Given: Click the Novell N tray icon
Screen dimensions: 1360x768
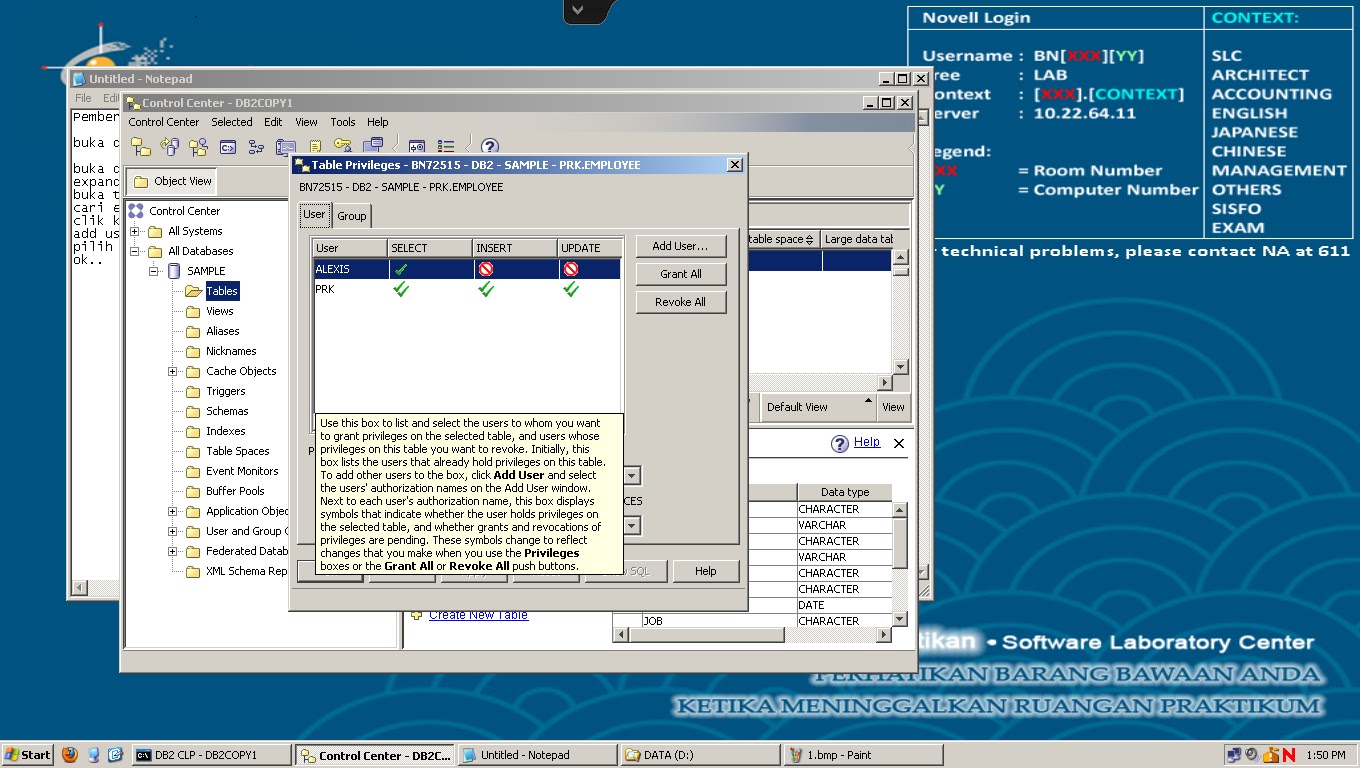Looking at the screenshot, I should (1289, 755).
